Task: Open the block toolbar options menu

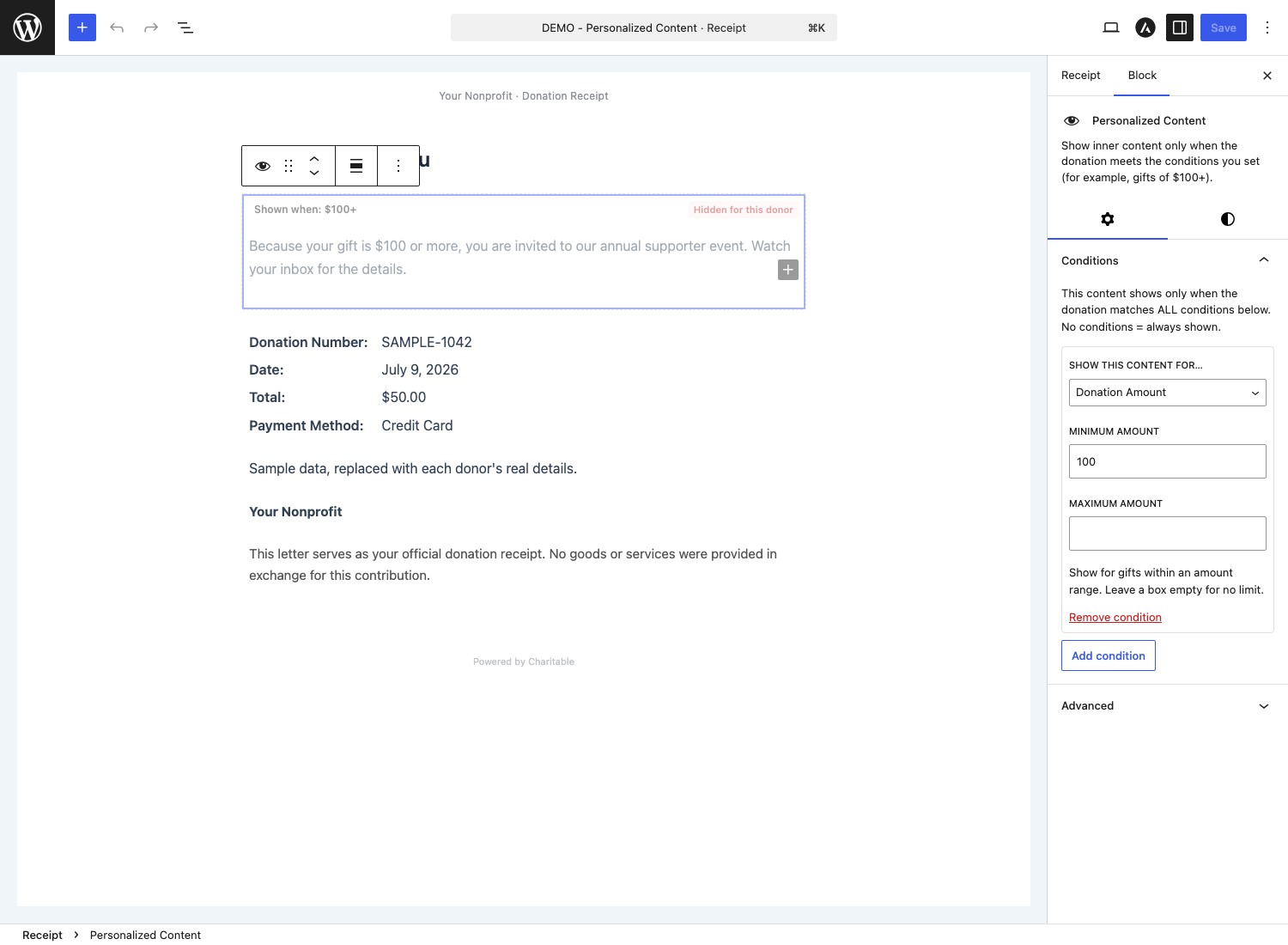Action: (398, 166)
